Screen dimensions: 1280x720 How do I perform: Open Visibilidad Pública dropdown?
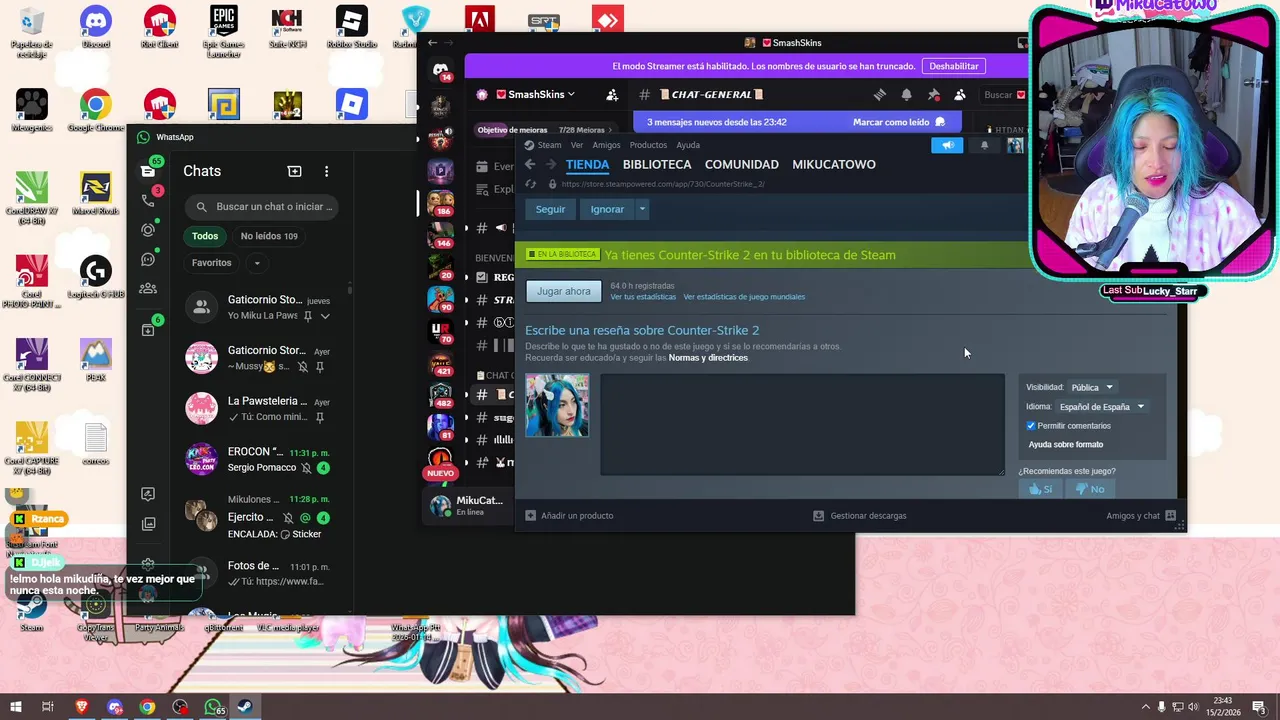[x=1092, y=387]
